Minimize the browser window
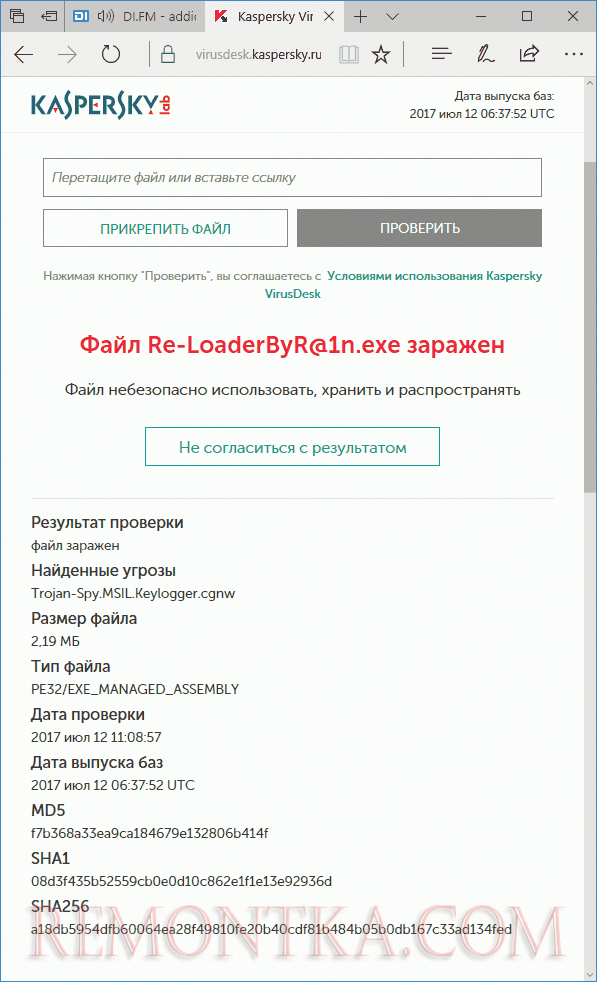This screenshot has height=982, width=597. [x=481, y=16]
